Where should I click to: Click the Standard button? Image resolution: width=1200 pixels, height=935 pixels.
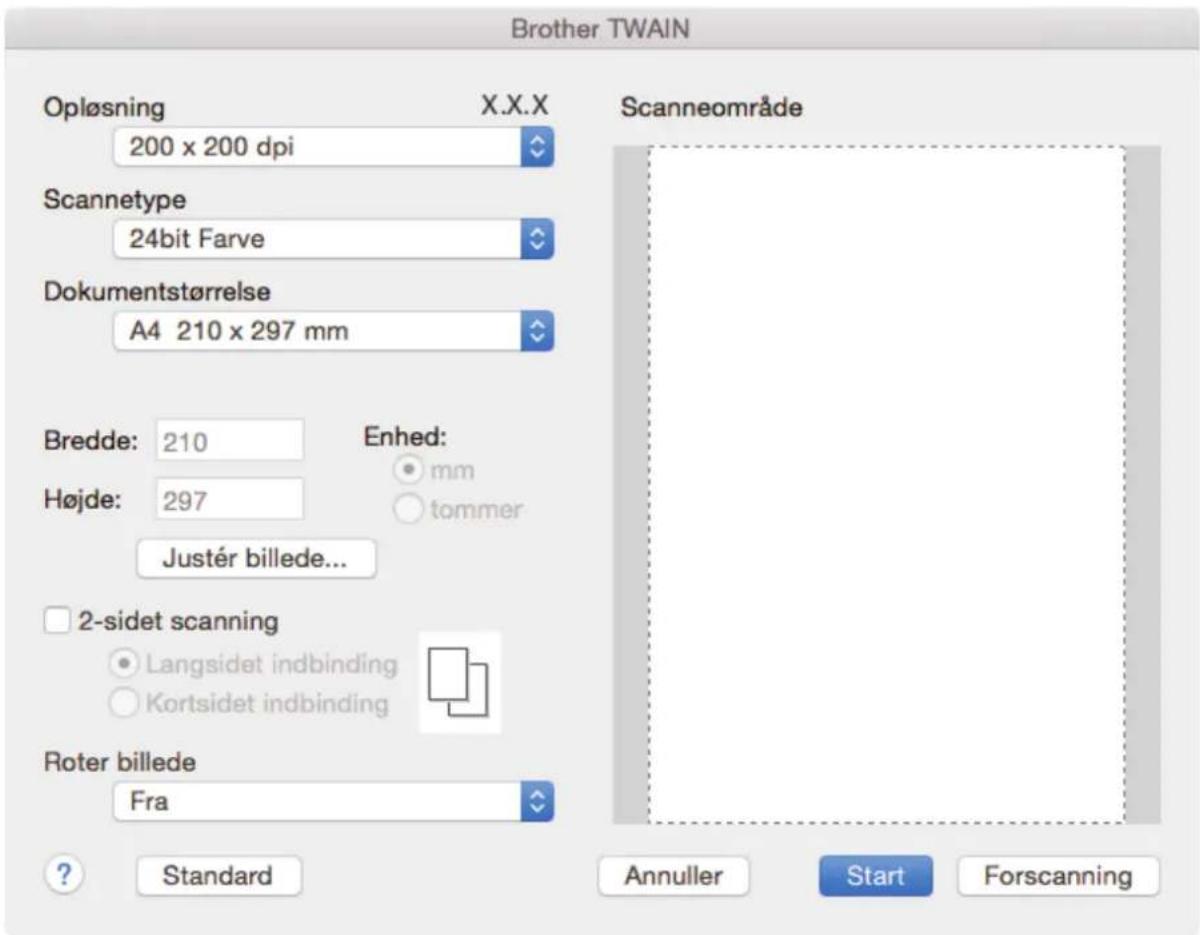[218, 876]
